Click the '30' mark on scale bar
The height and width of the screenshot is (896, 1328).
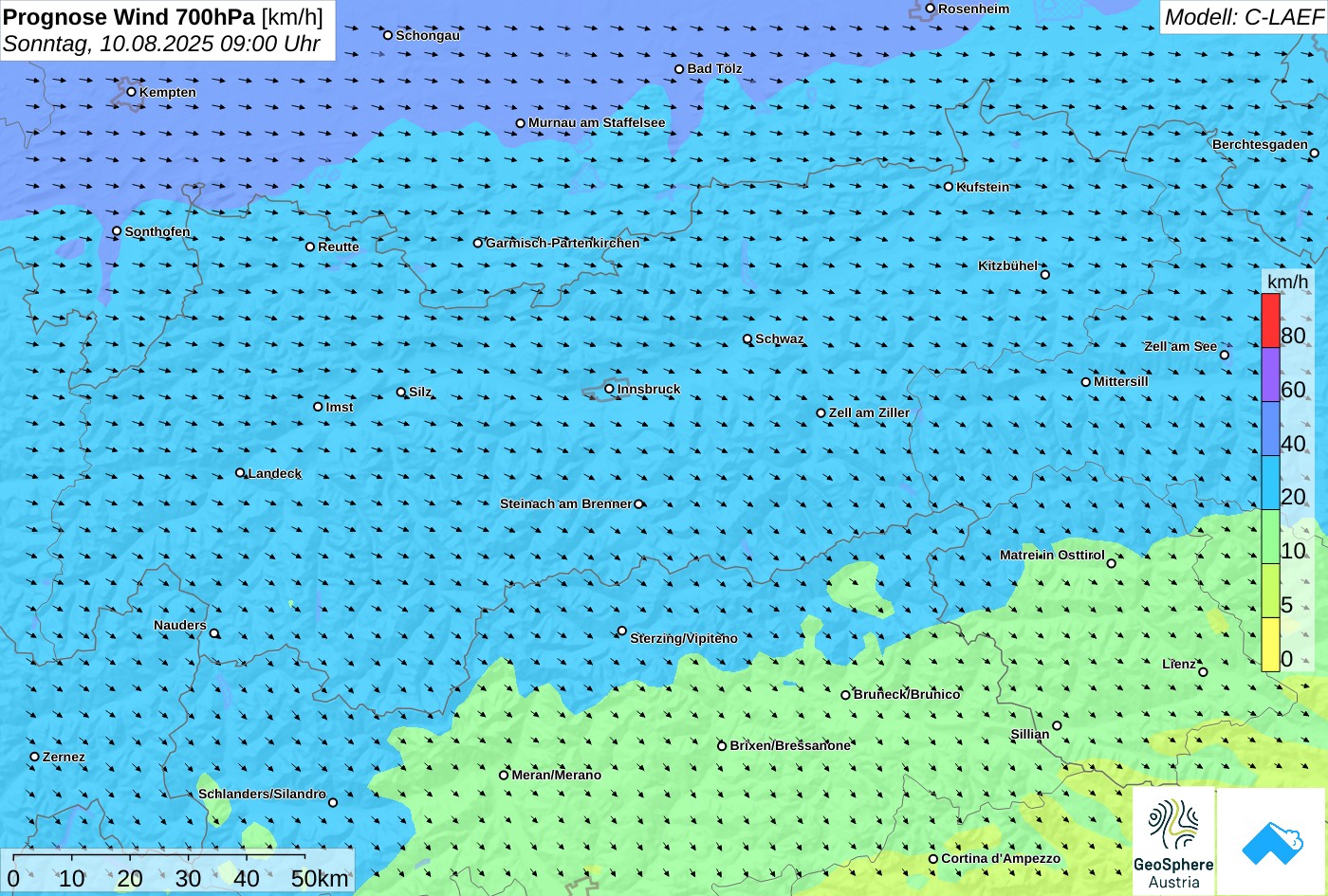pyautogui.click(x=188, y=878)
